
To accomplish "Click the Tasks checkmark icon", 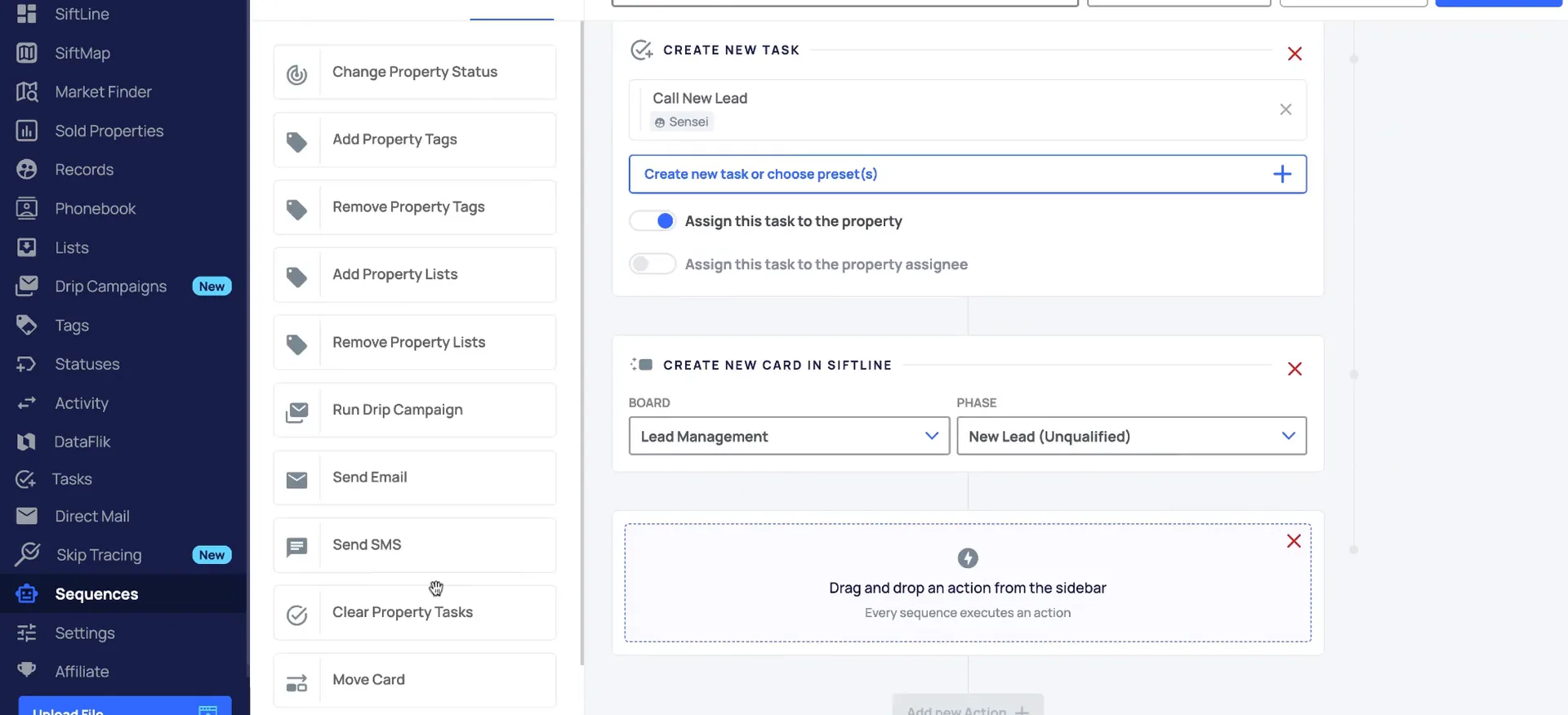I will [x=26, y=479].
